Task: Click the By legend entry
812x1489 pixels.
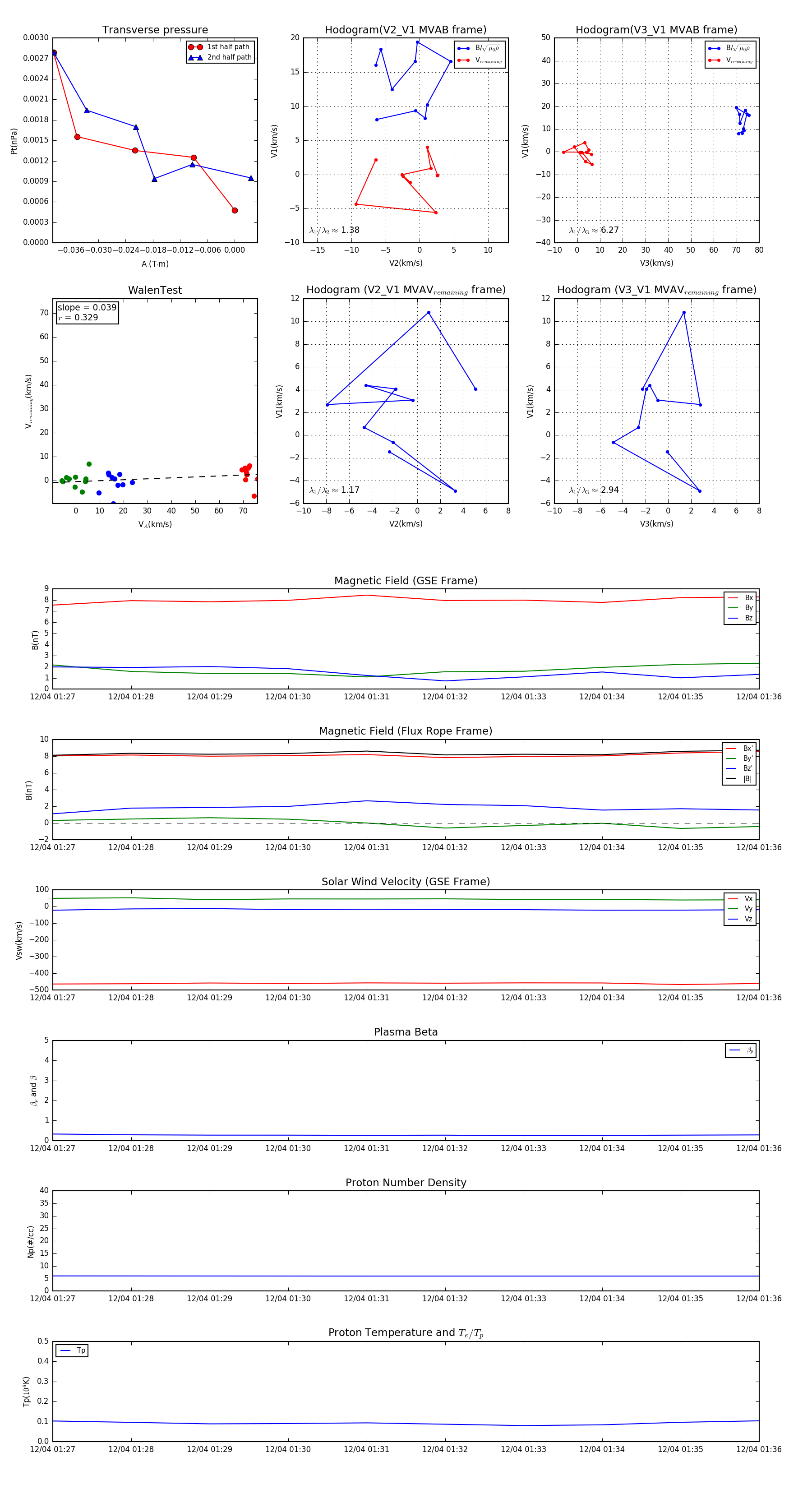Action: pos(740,608)
